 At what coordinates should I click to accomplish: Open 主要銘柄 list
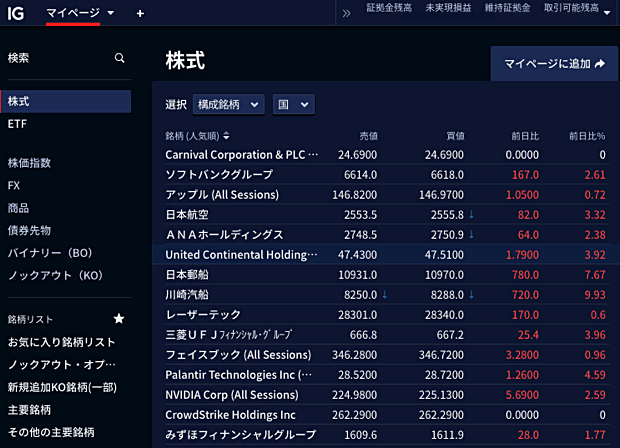tap(29, 410)
